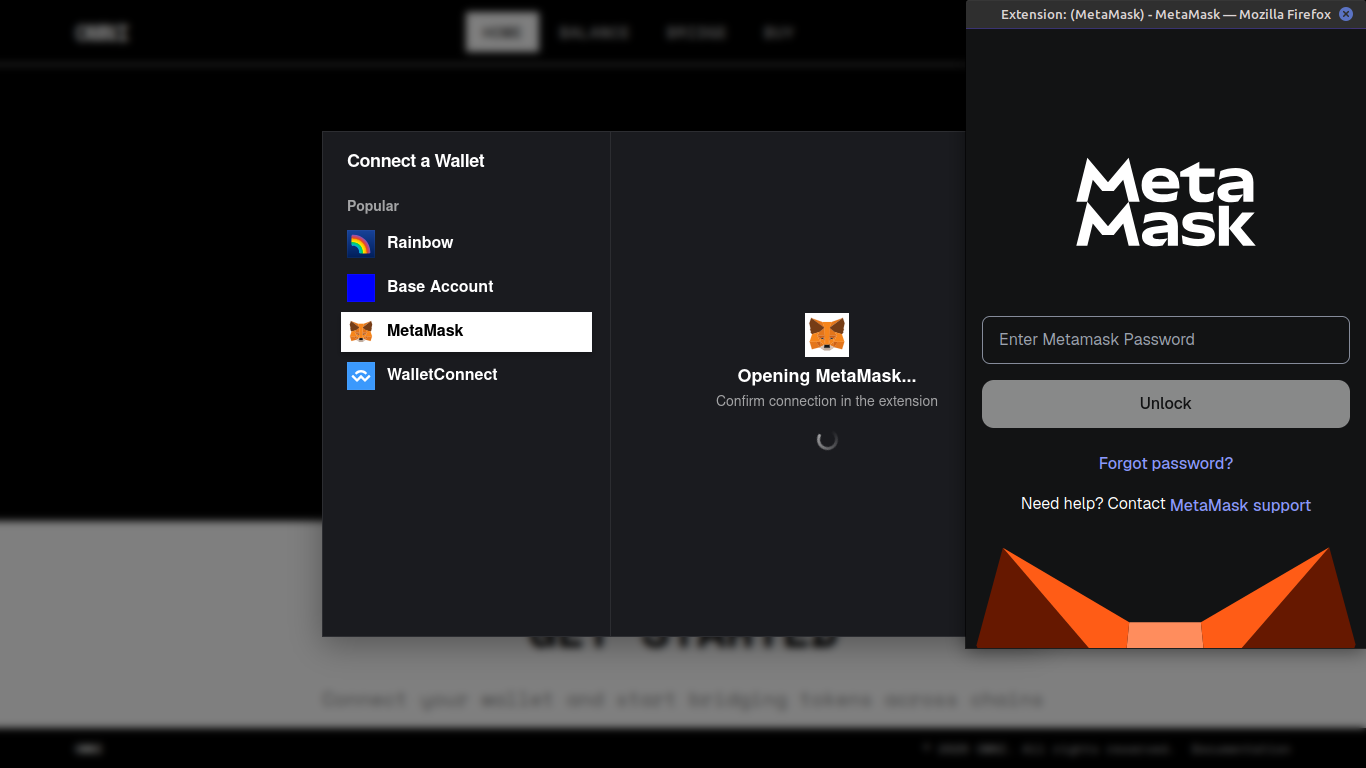Click the Extension: (MetaMask) window title text

pos(1166,14)
